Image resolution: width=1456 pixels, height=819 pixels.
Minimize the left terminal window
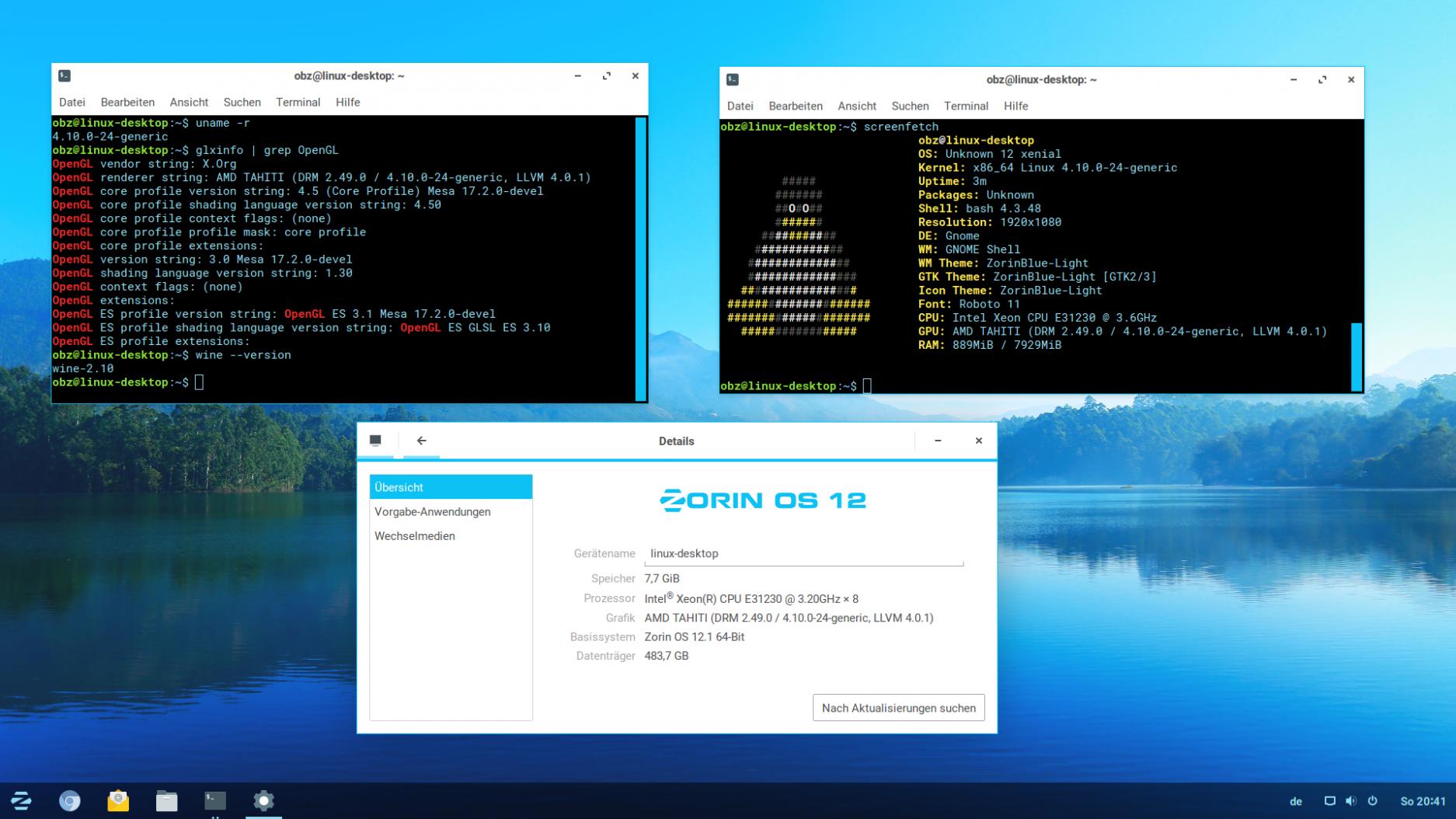(x=578, y=75)
